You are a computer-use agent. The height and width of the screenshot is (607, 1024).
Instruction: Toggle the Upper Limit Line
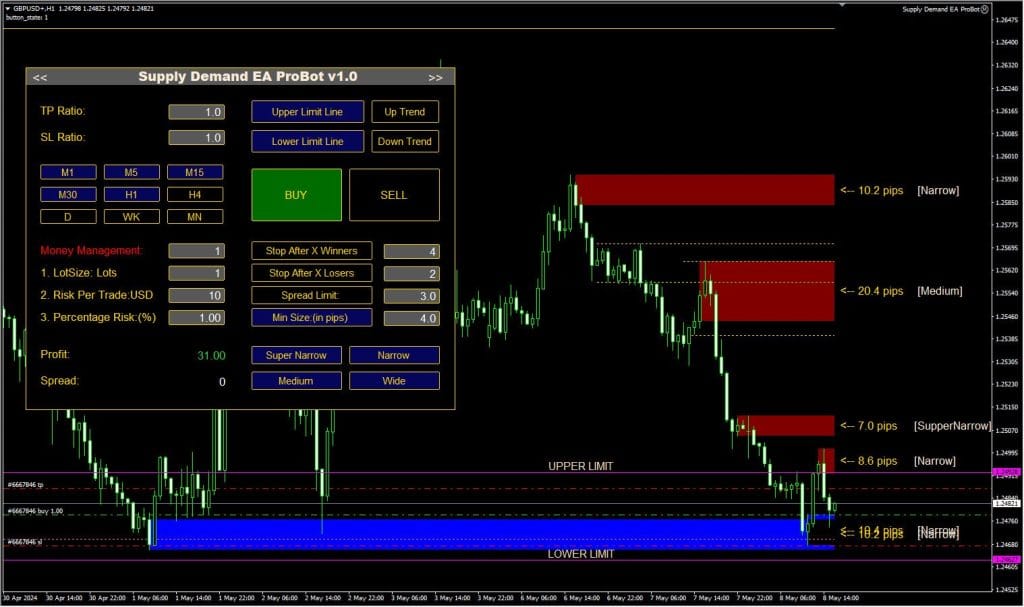click(x=307, y=112)
